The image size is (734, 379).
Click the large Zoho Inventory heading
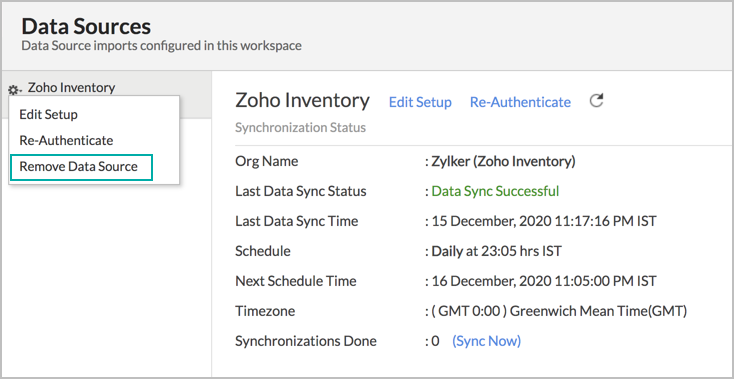302,100
